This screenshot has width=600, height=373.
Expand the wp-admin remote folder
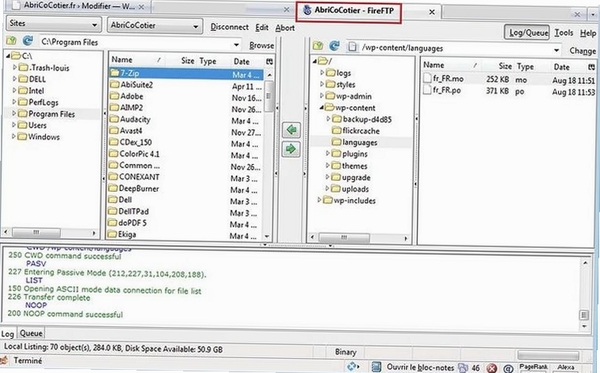click(x=322, y=96)
